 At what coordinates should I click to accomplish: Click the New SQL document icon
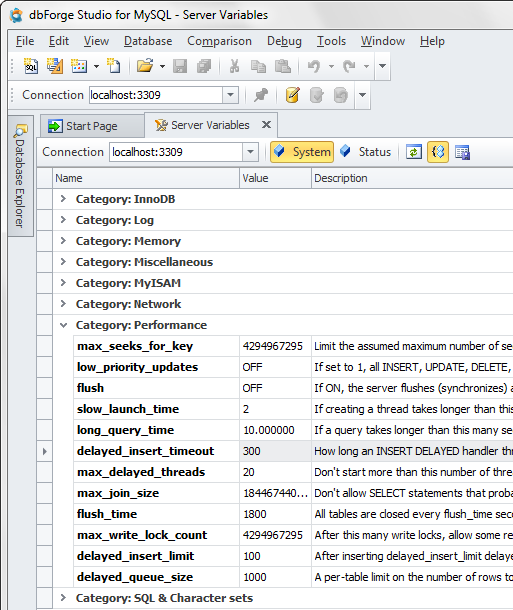pyautogui.click(x=31, y=66)
